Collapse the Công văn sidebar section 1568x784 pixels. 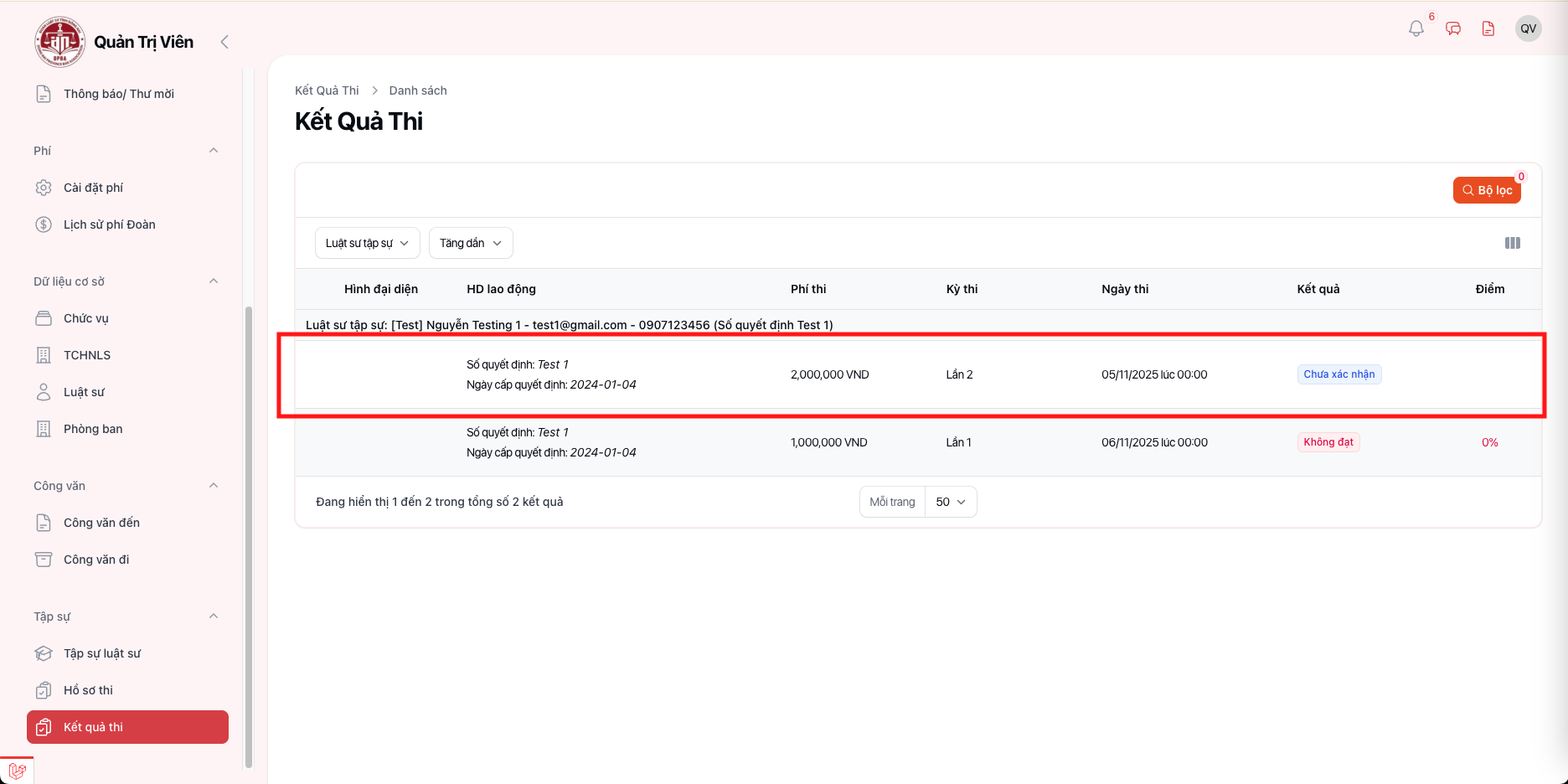[214, 486]
